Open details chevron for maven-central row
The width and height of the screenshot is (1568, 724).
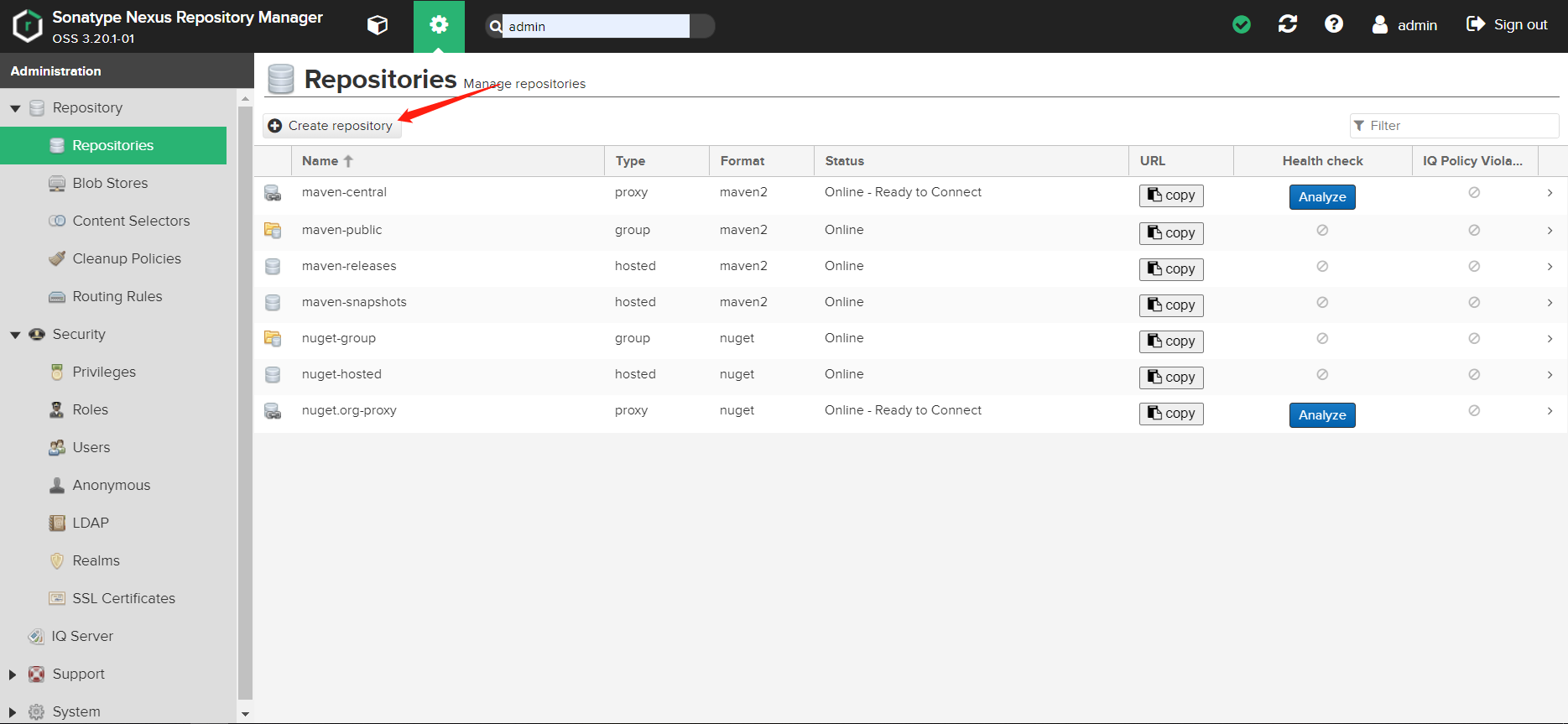click(x=1550, y=192)
